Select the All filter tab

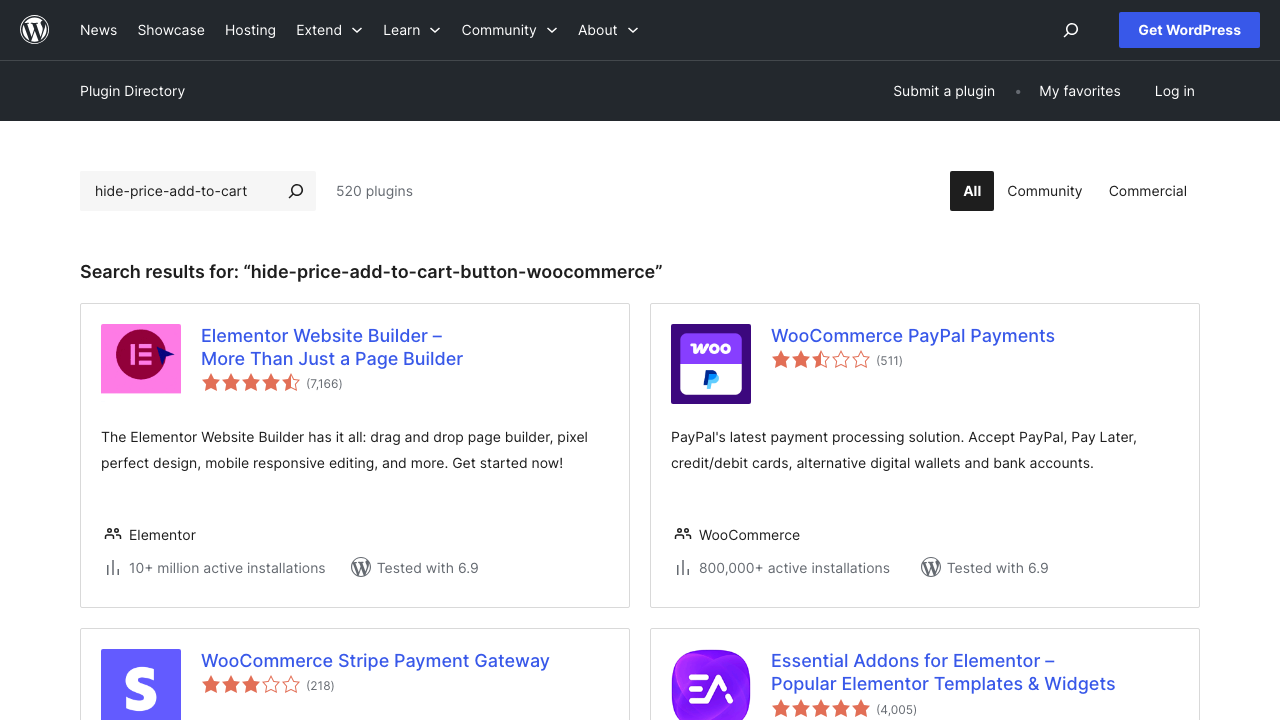971,190
